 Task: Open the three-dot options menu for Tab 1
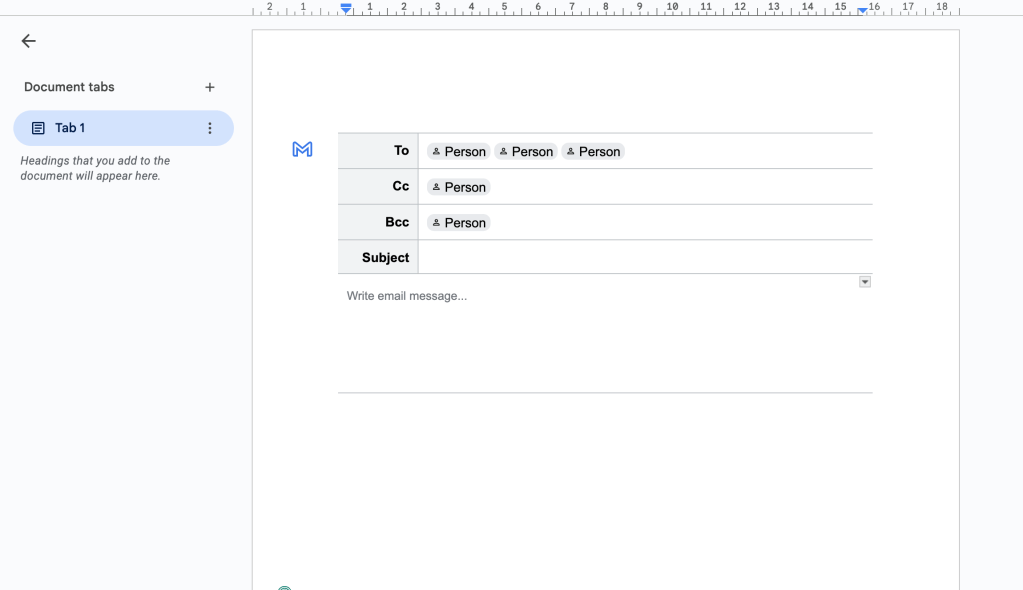(210, 128)
